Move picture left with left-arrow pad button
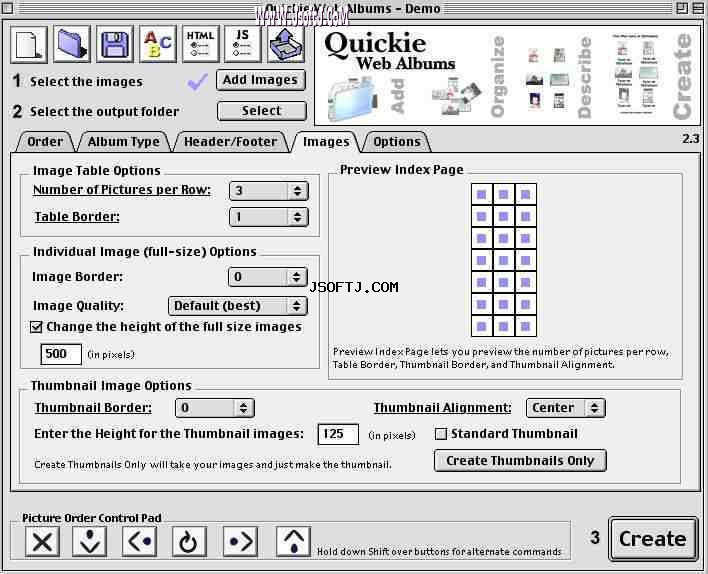This screenshot has width=708, height=574. (140, 541)
